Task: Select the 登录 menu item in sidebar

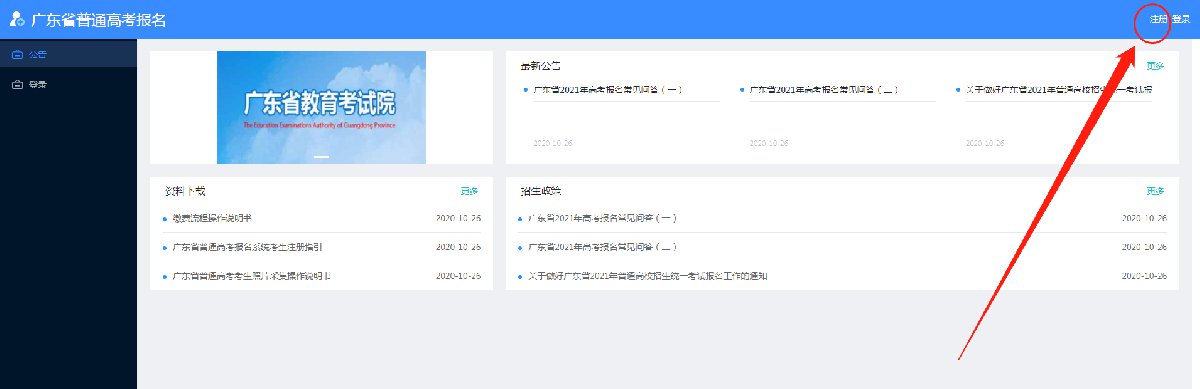Action: [68, 84]
